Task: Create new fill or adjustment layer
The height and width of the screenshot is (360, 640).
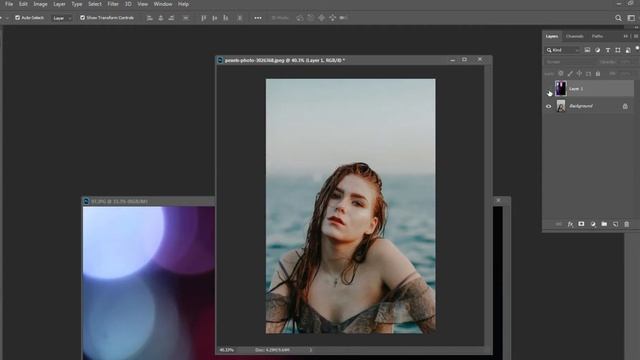Action: click(x=593, y=224)
